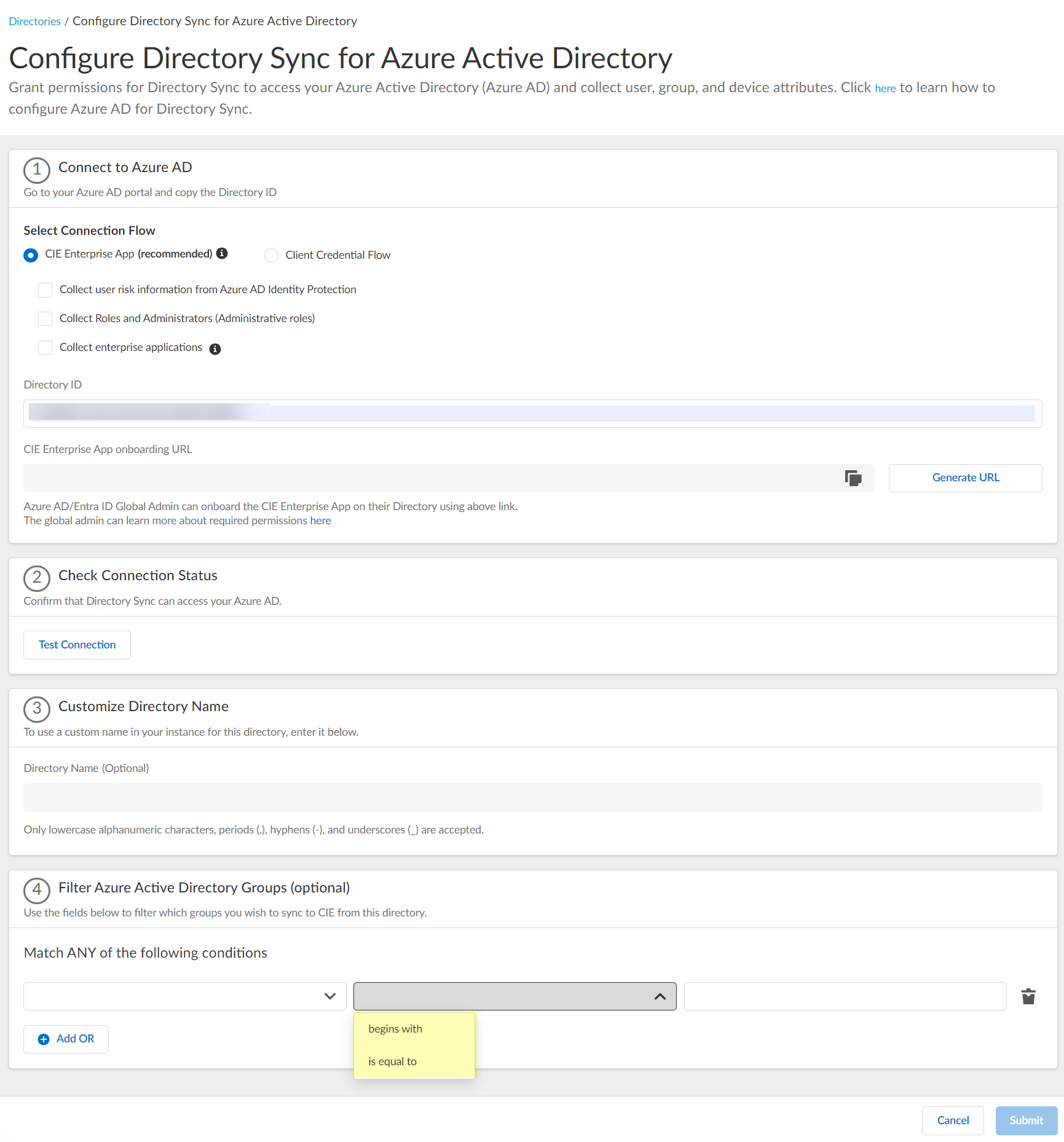
Task: Click the info icon beside CIE Enterprise App
Action: pos(222,253)
